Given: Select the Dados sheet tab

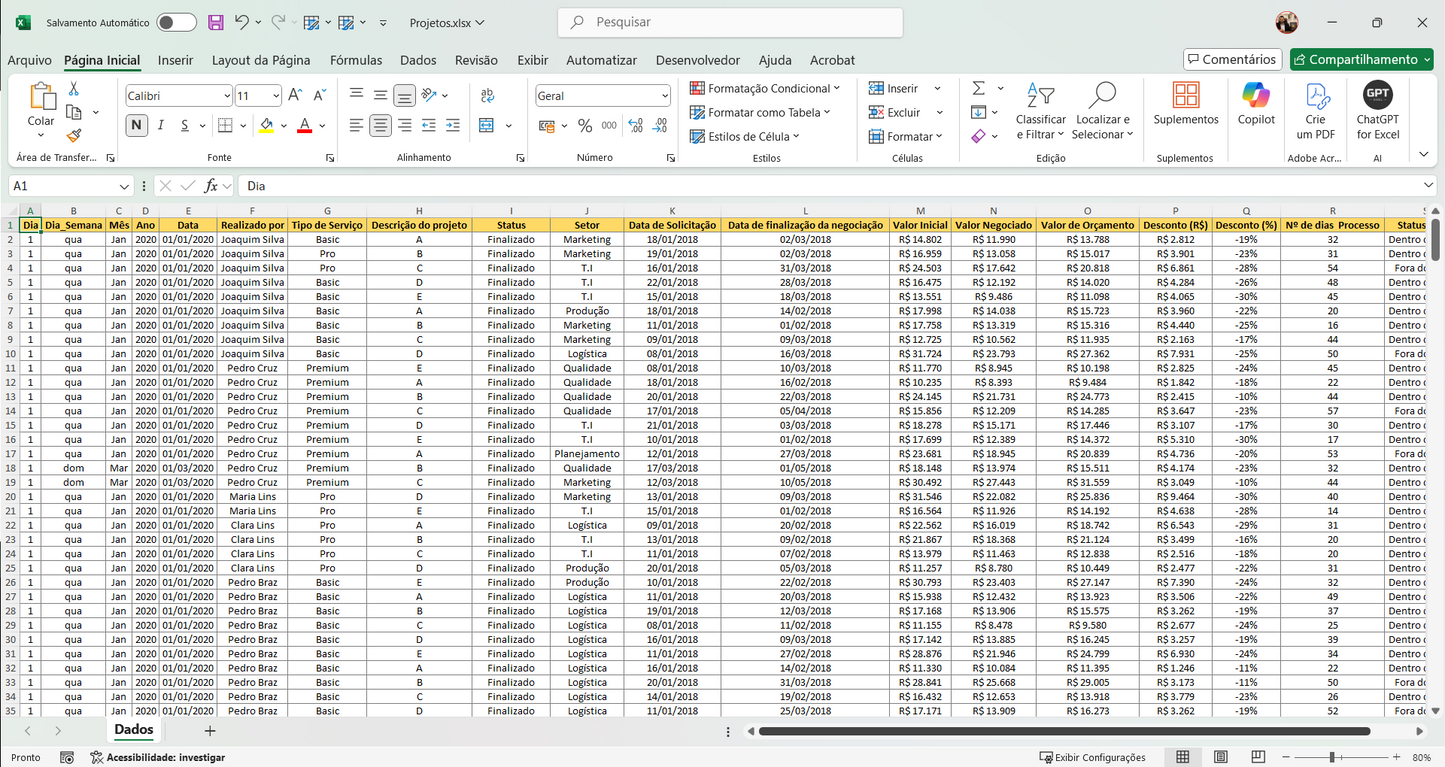Looking at the screenshot, I should click(x=133, y=729).
